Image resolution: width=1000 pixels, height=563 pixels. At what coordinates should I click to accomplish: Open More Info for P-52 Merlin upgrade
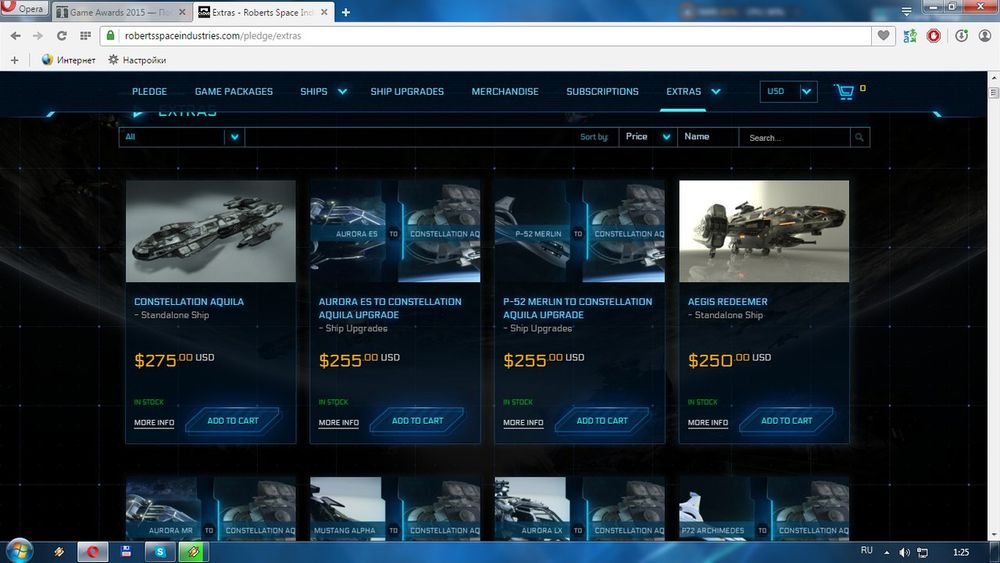523,423
